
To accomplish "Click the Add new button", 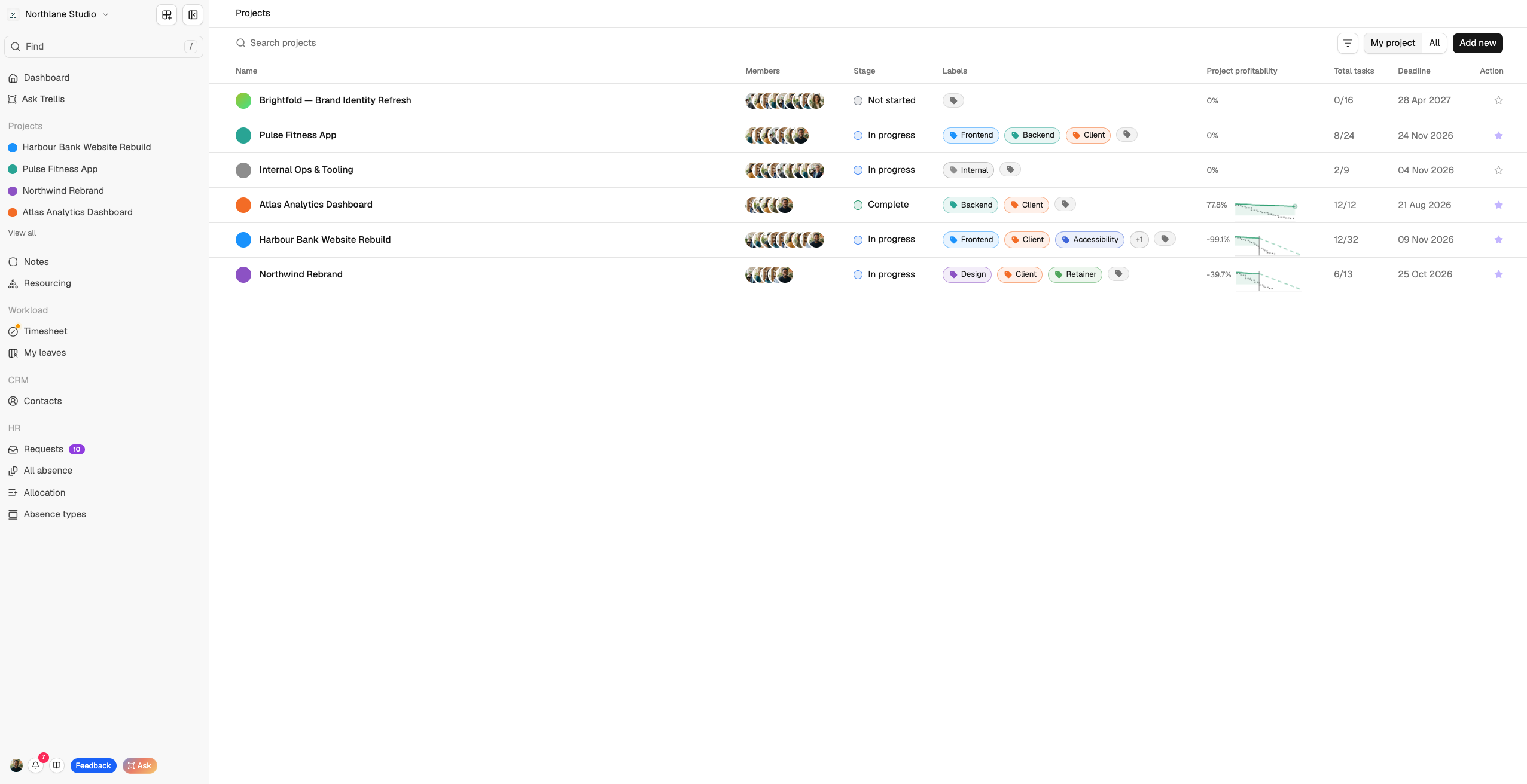I will pyautogui.click(x=1477, y=43).
